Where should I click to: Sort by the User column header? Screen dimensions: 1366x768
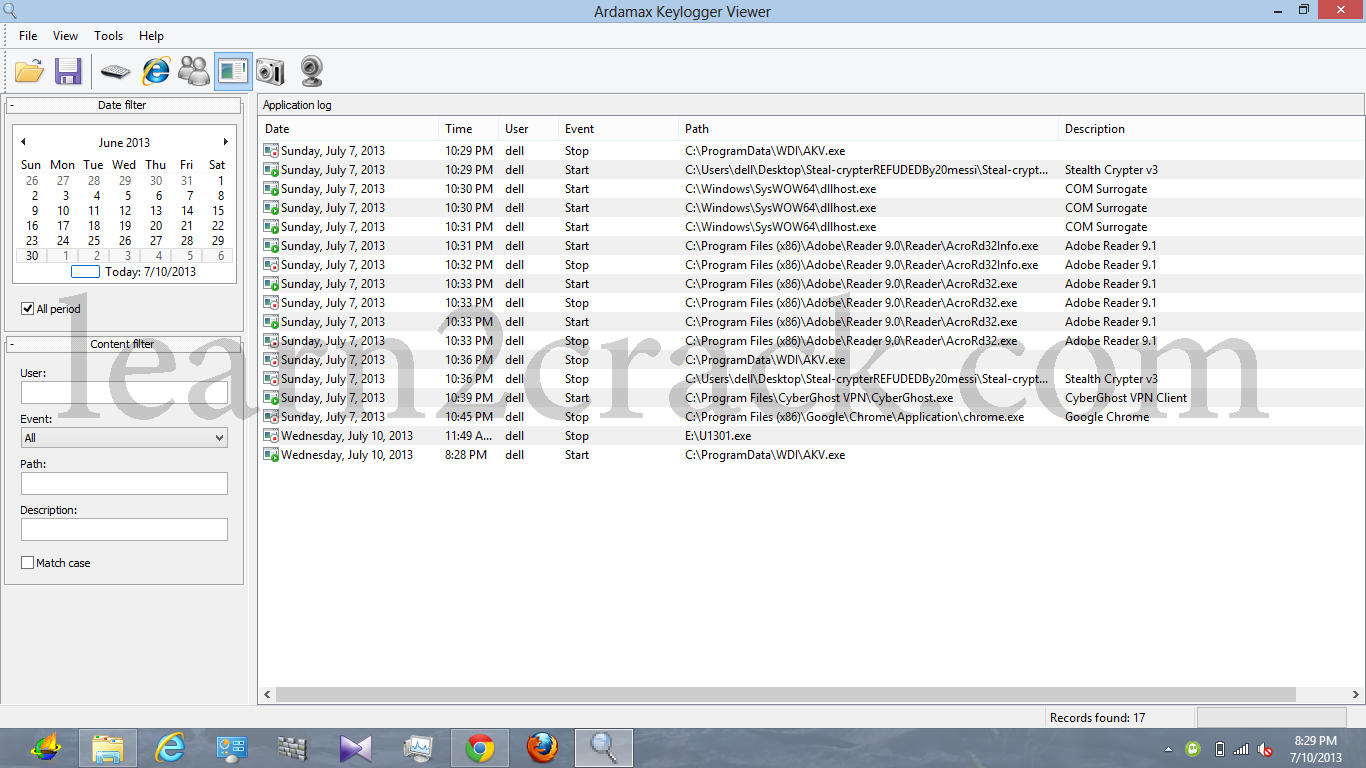(529, 129)
